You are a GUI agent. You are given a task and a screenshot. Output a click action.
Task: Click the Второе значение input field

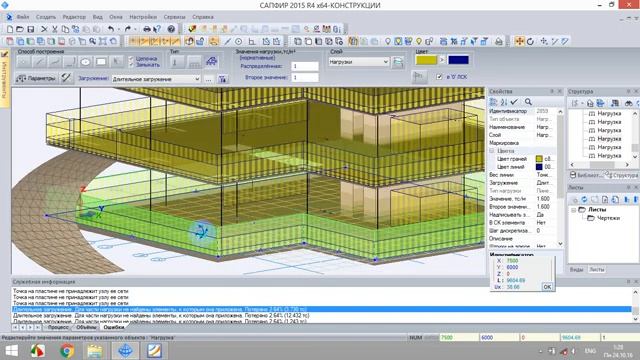coord(304,77)
